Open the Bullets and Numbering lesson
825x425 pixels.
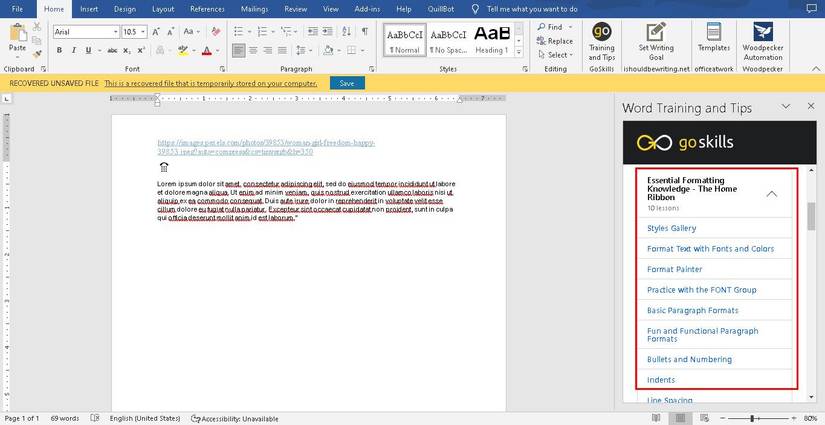click(689, 359)
